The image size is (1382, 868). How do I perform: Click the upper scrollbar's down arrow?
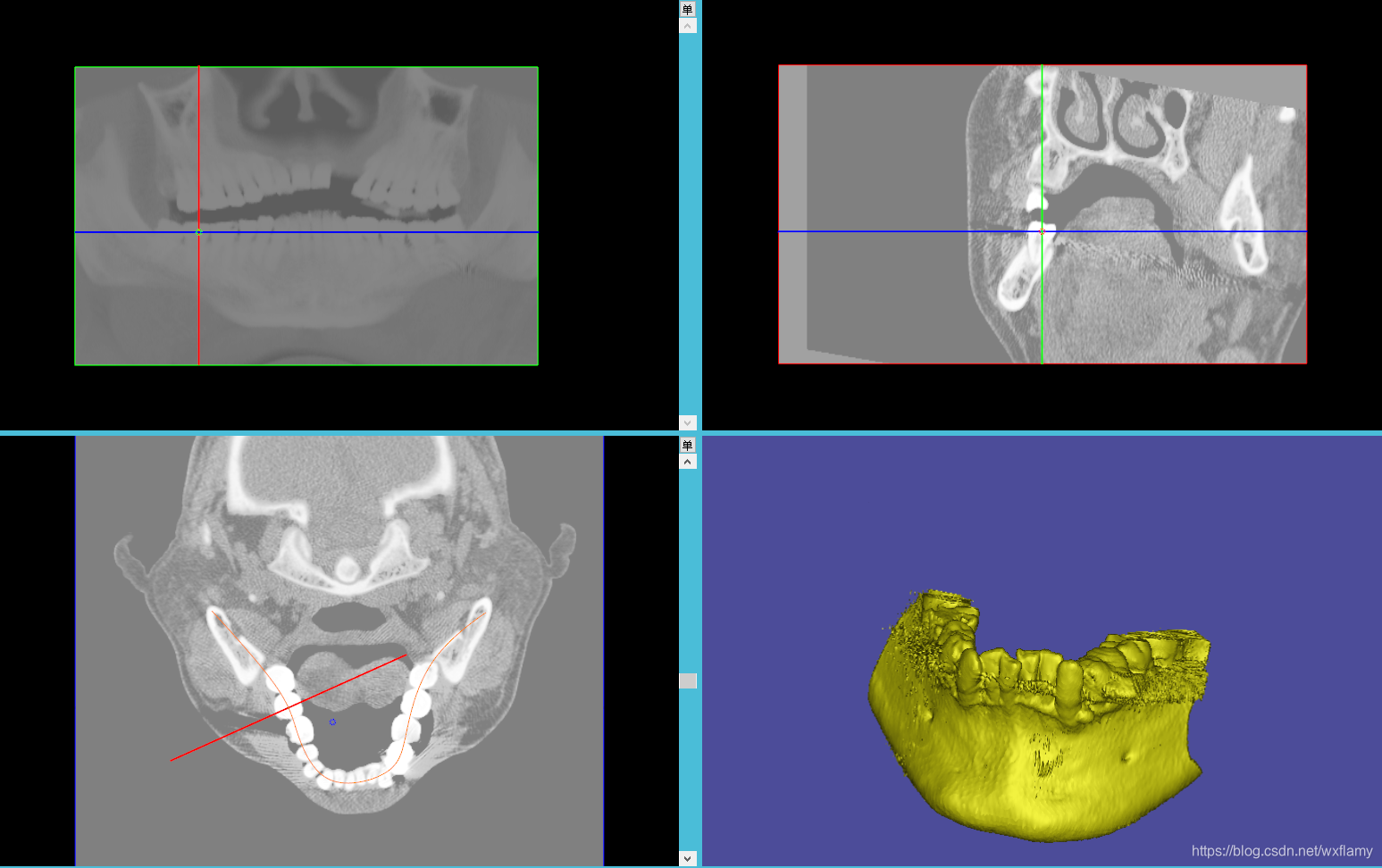(687, 422)
